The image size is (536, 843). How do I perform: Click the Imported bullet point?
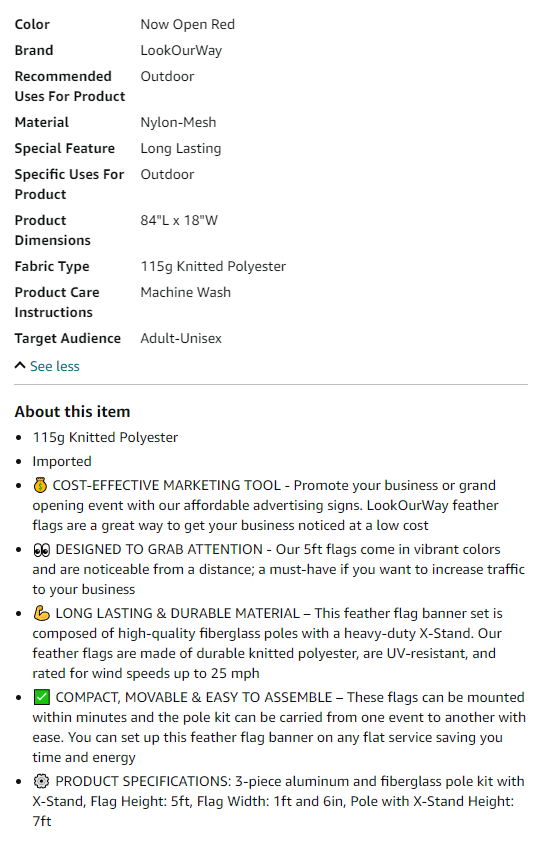click(x=62, y=461)
